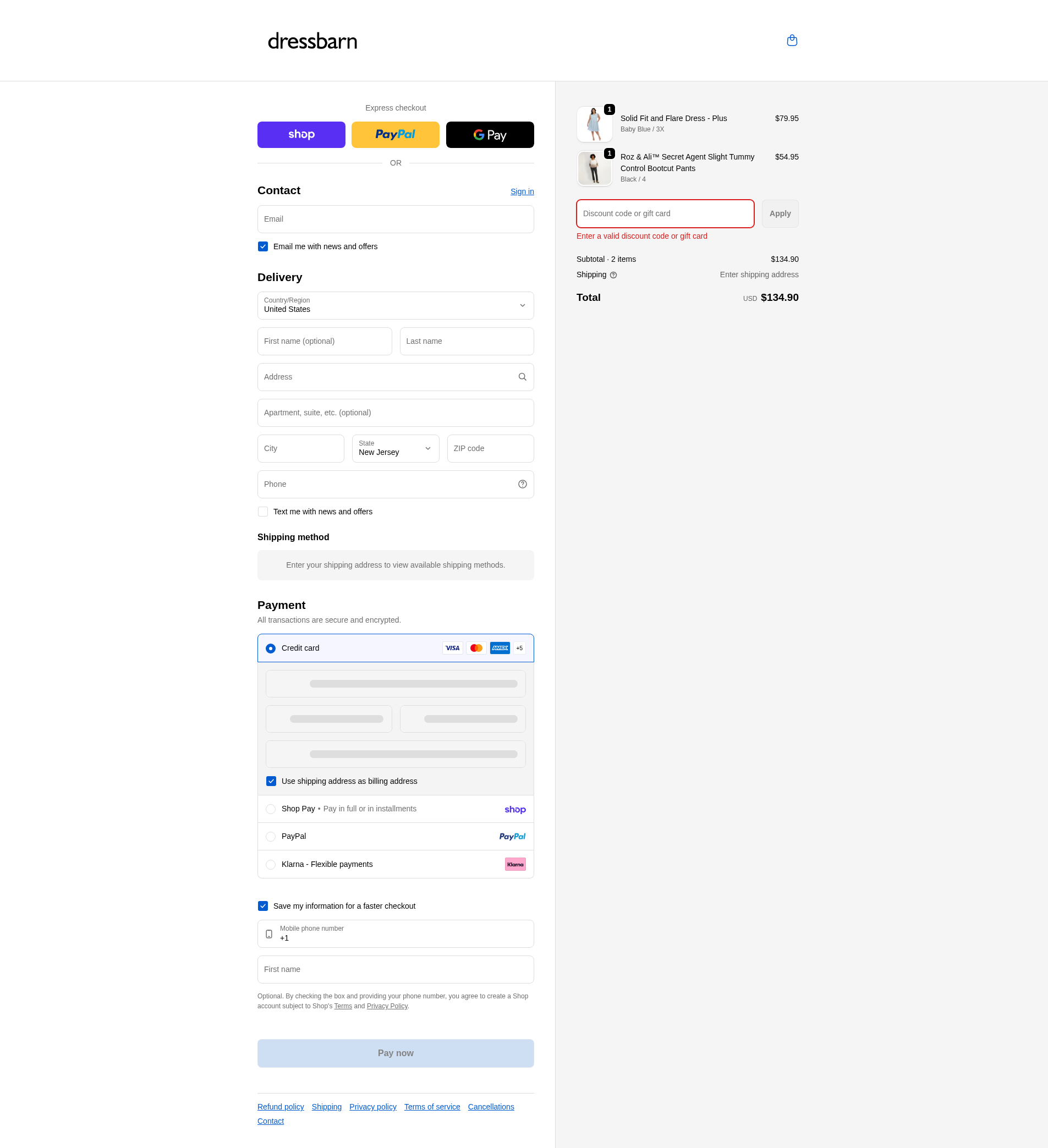Uncheck Email me with news and offers
The height and width of the screenshot is (1148, 1048).
click(263, 246)
